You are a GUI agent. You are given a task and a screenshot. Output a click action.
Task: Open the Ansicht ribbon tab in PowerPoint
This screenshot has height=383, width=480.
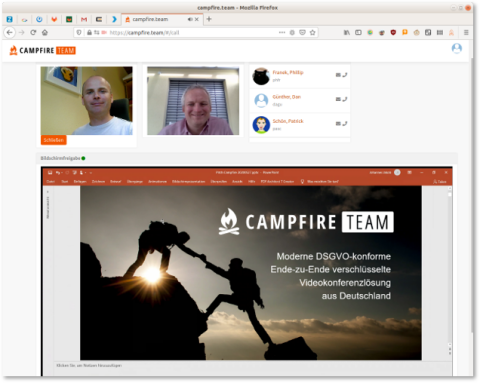click(237, 182)
